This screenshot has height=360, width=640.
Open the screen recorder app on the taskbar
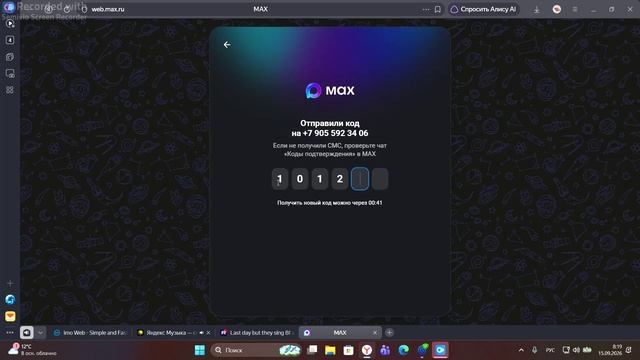440,350
